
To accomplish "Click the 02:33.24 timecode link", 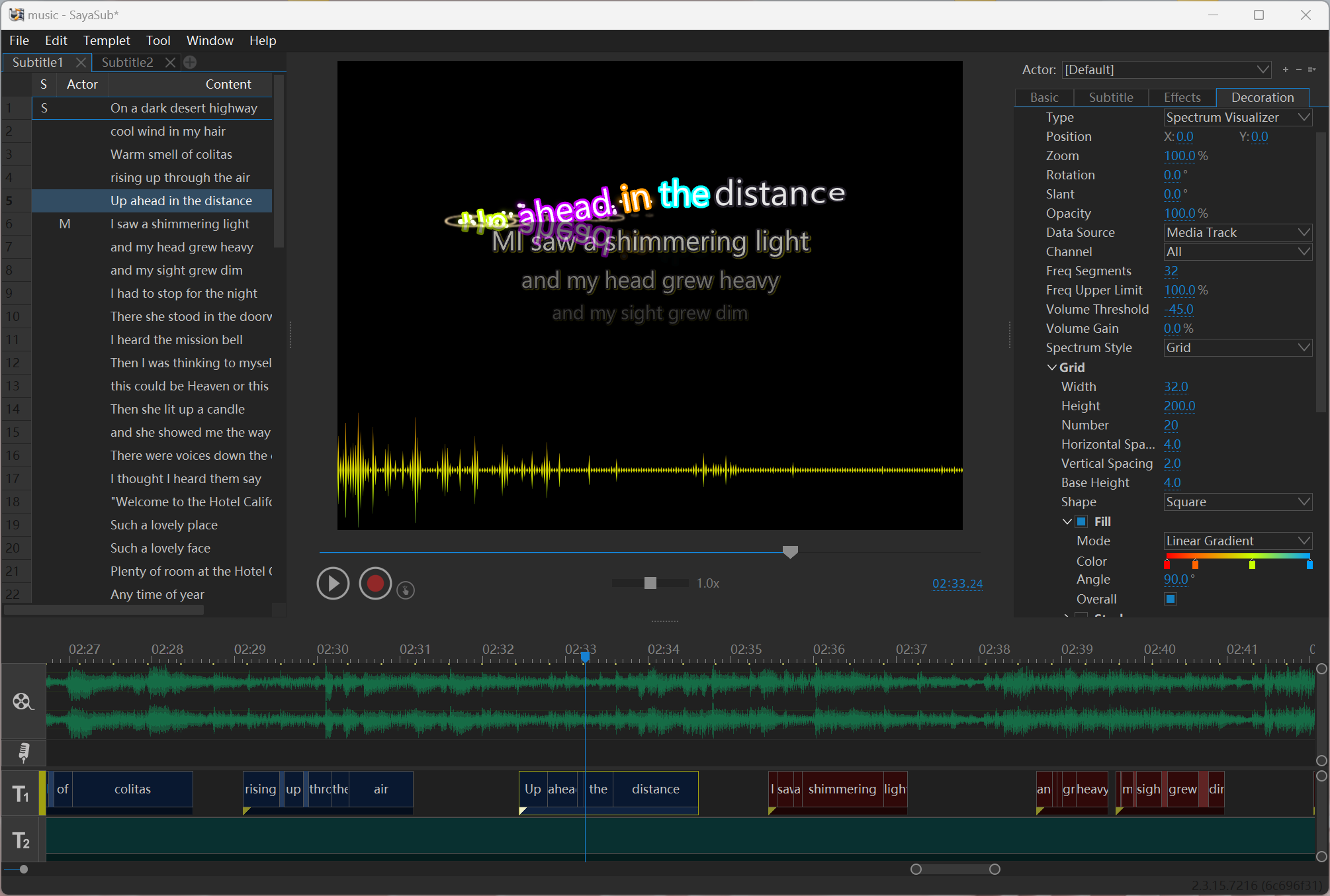I will [957, 583].
